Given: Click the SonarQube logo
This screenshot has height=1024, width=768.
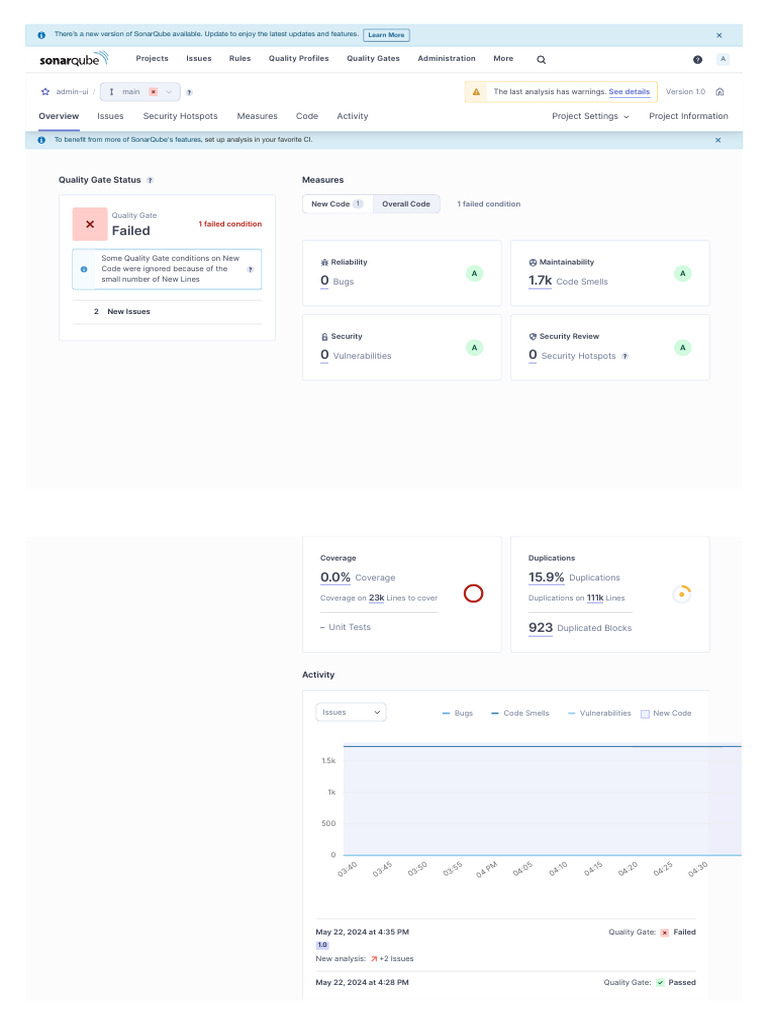Looking at the screenshot, I should [x=74, y=59].
